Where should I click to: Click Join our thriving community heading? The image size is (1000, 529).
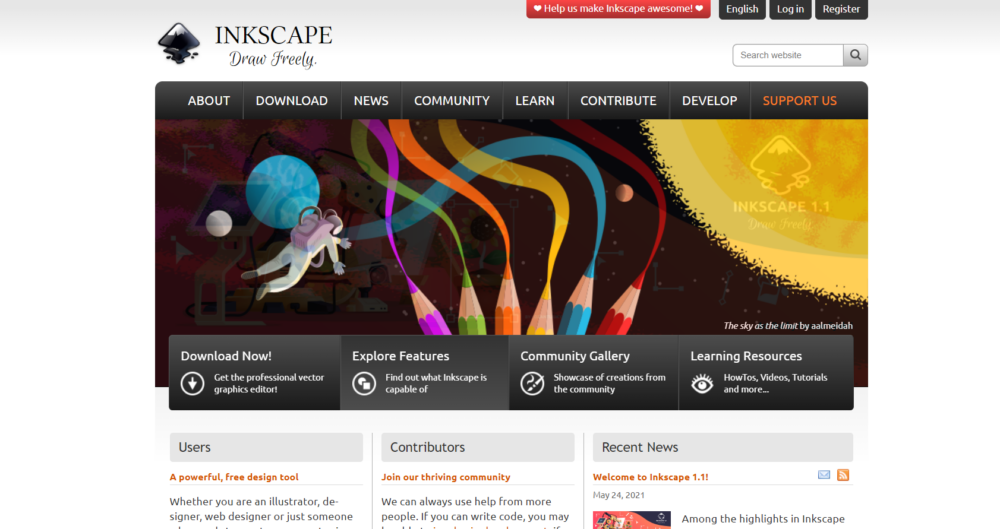click(446, 477)
